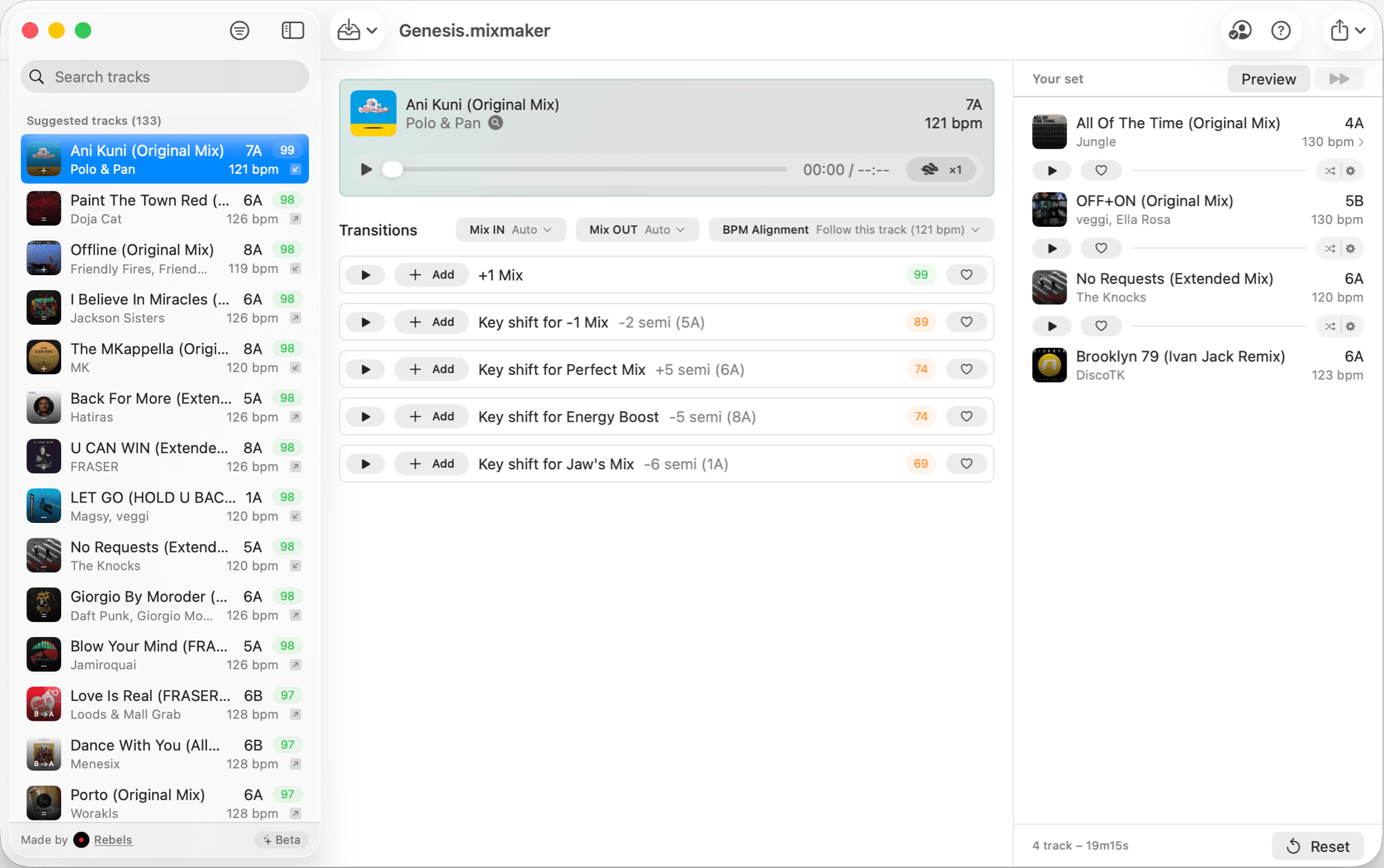This screenshot has width=1384, height=868.
Task: Click the filter list icon above the track list
Action: coord(239,31)
